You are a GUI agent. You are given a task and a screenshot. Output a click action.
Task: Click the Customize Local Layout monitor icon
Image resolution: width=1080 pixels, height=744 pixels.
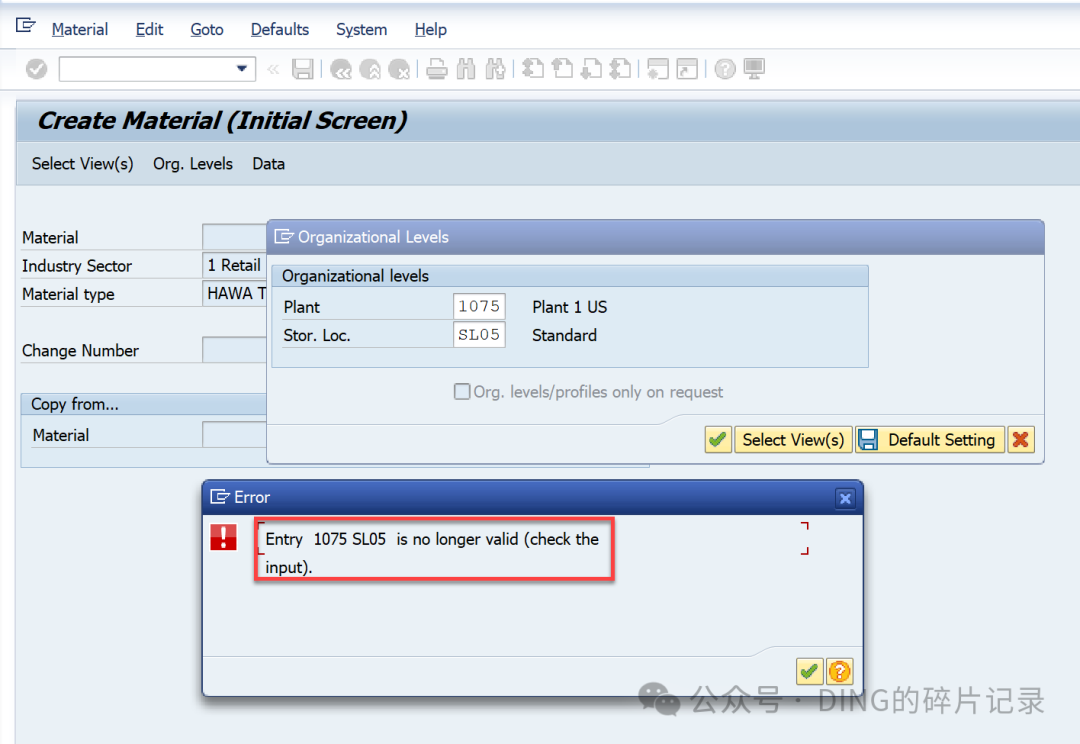coord(754,69)
